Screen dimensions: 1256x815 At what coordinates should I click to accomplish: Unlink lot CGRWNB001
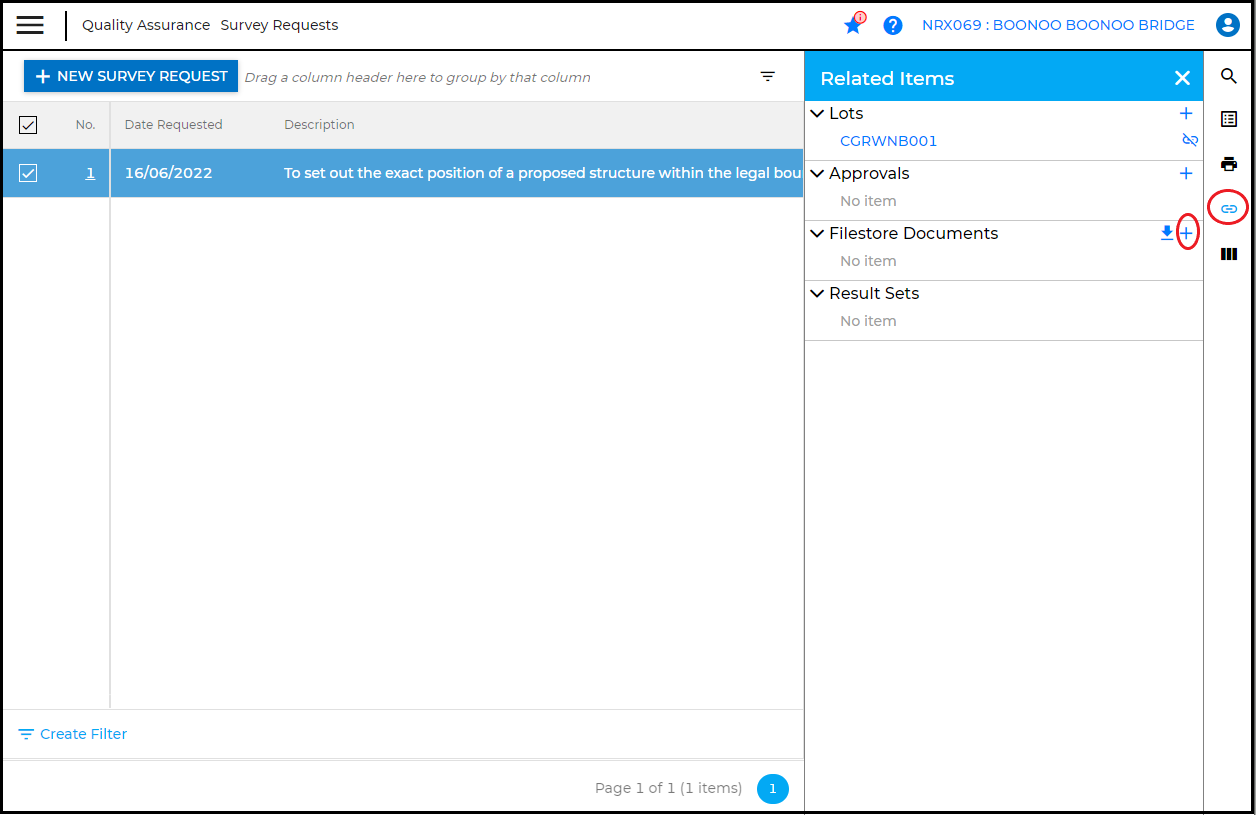1189,141
